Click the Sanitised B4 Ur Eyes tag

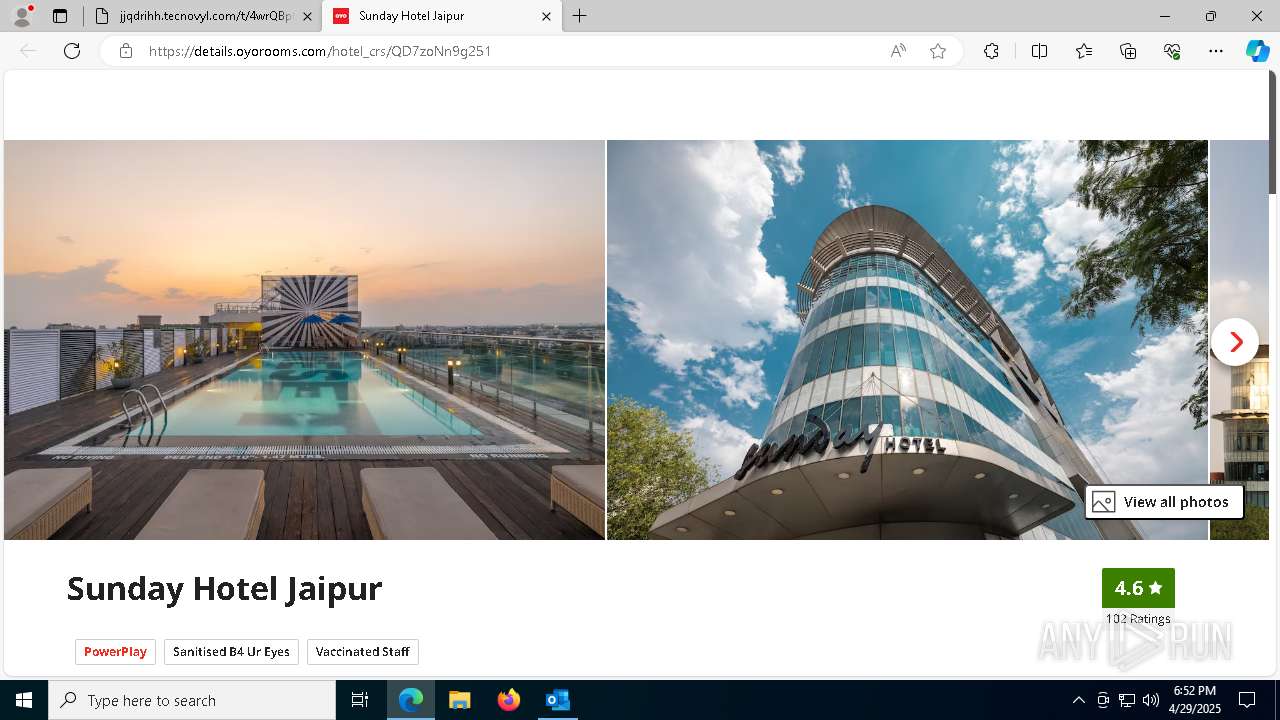[x=231, y=652]
